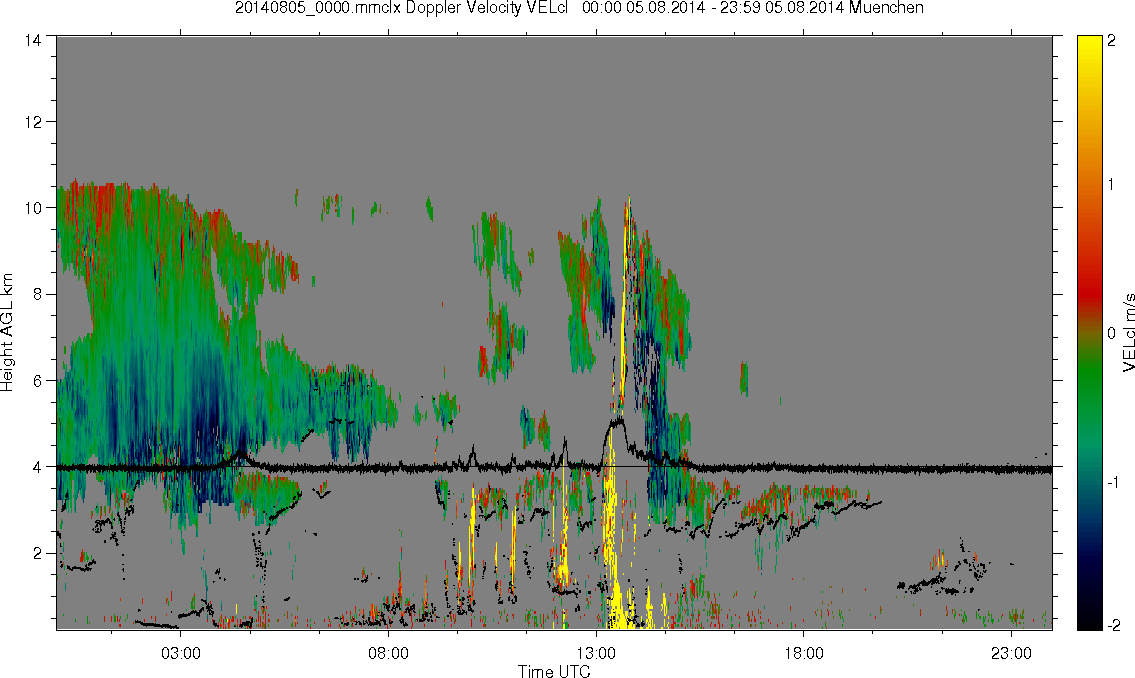The width and height of the screenshot is (1135, 678).
Task: Click the 08:00 time tick label
Action: coord(388,653)
